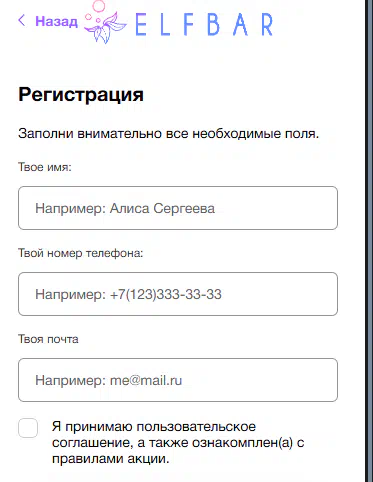Click the Например: me@mail.ru placeholder text
The image size is (373, 482).
(109, 380)
